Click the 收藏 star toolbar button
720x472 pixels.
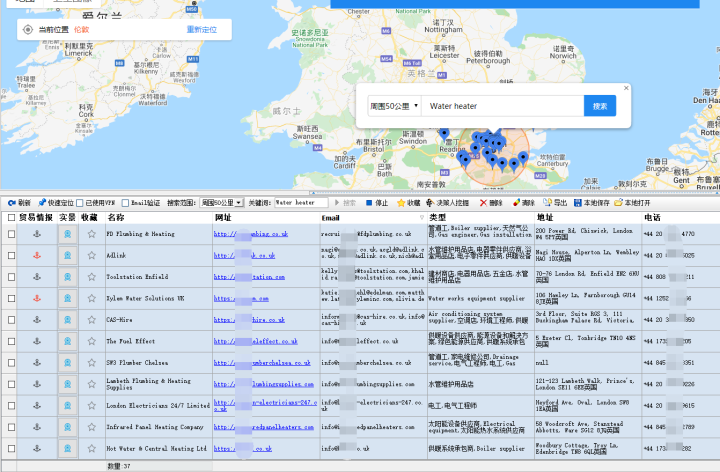point(409,202)
